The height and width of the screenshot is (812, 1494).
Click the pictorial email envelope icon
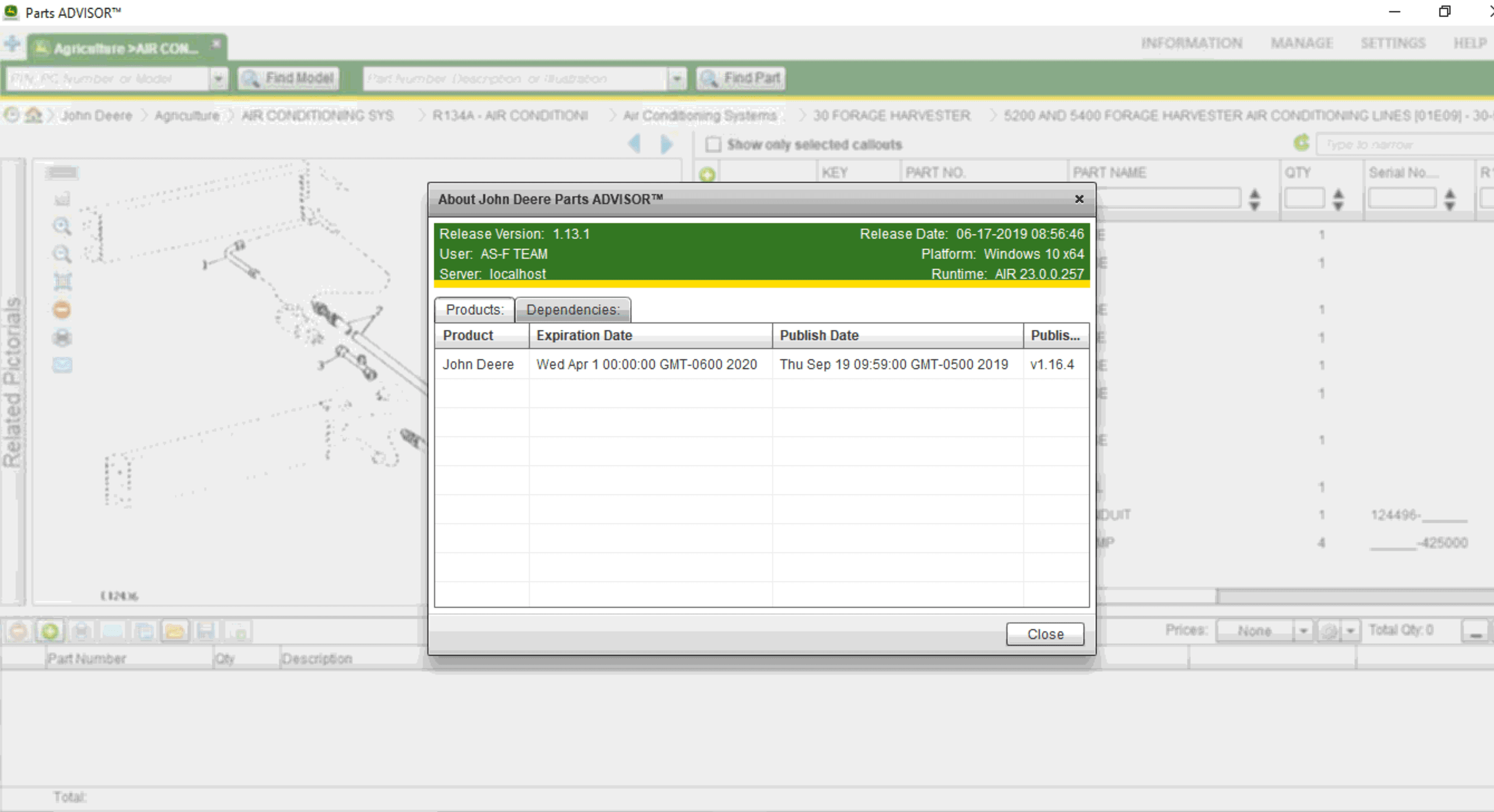coord(62,365)
